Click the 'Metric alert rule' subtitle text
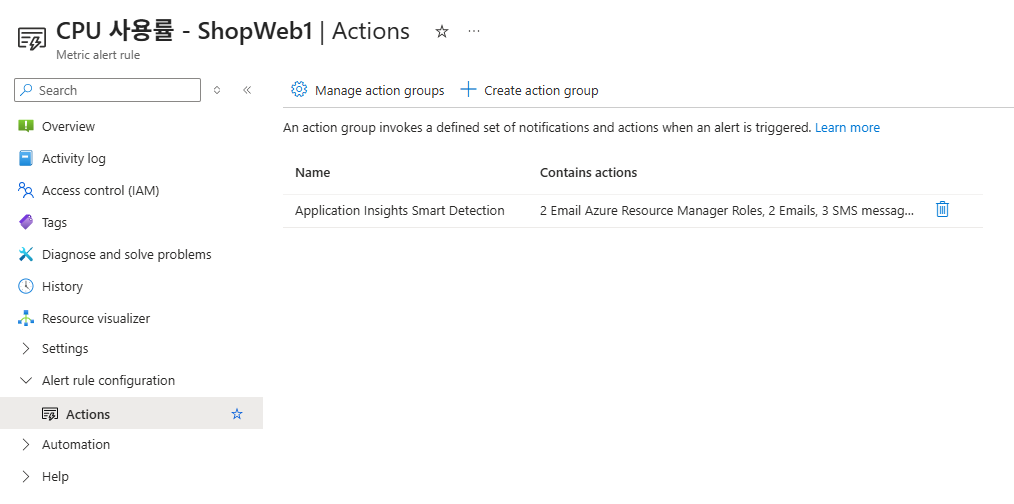Image resolution: width=1014 pixels, height=504 pixels. click(98, 55)
